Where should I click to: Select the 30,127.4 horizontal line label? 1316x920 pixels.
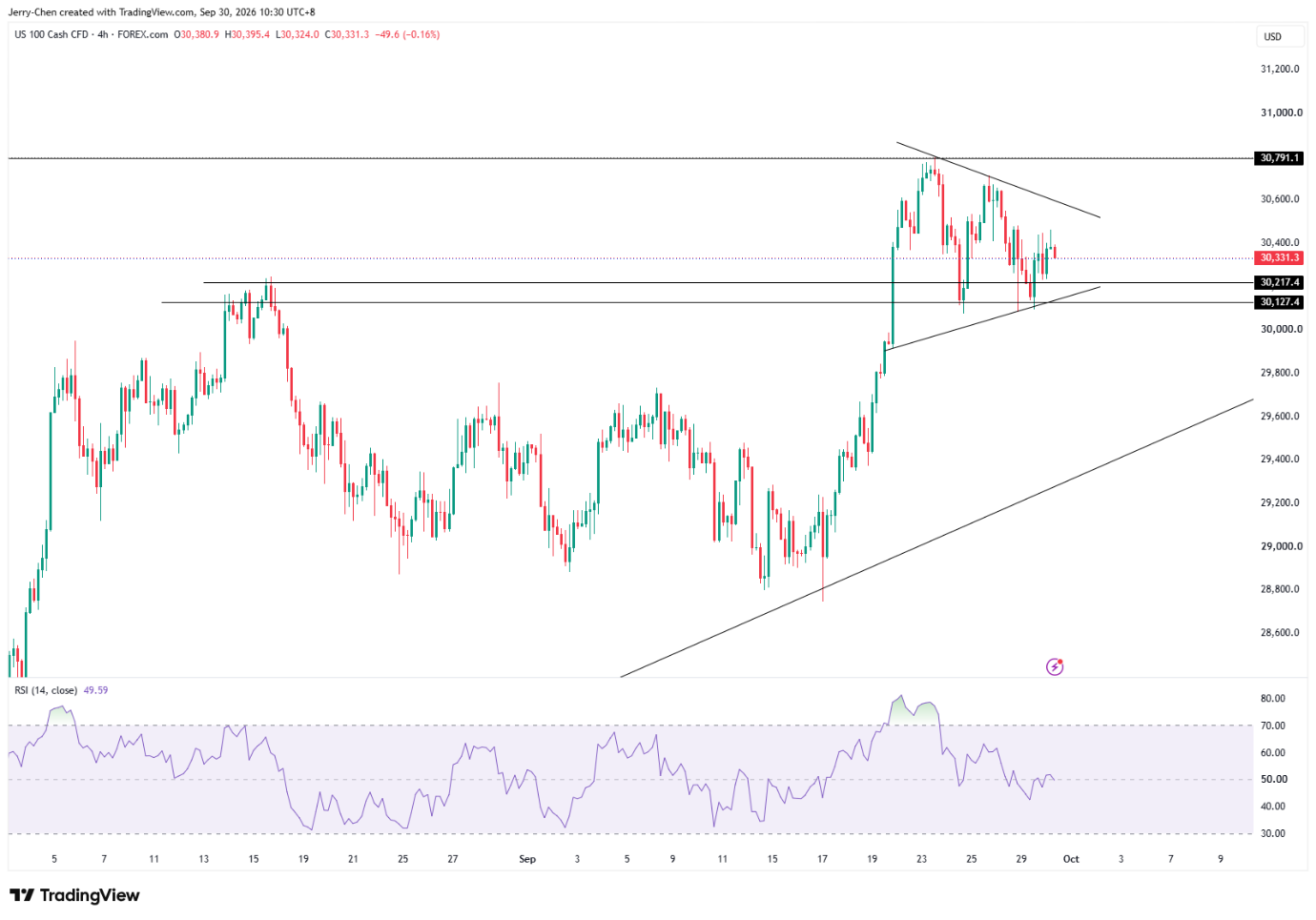click(1279, 302)
